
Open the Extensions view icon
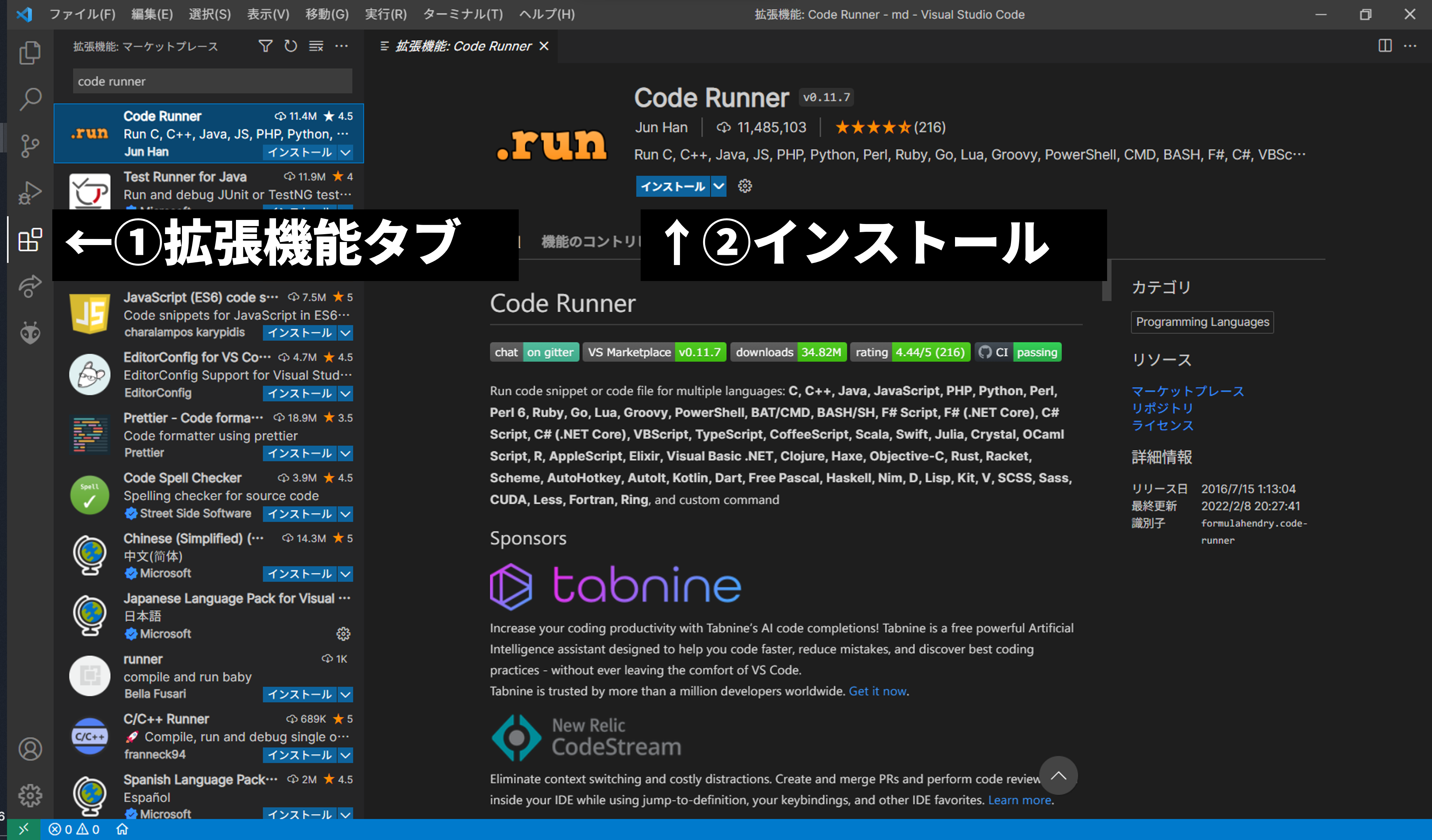[30, 240]
